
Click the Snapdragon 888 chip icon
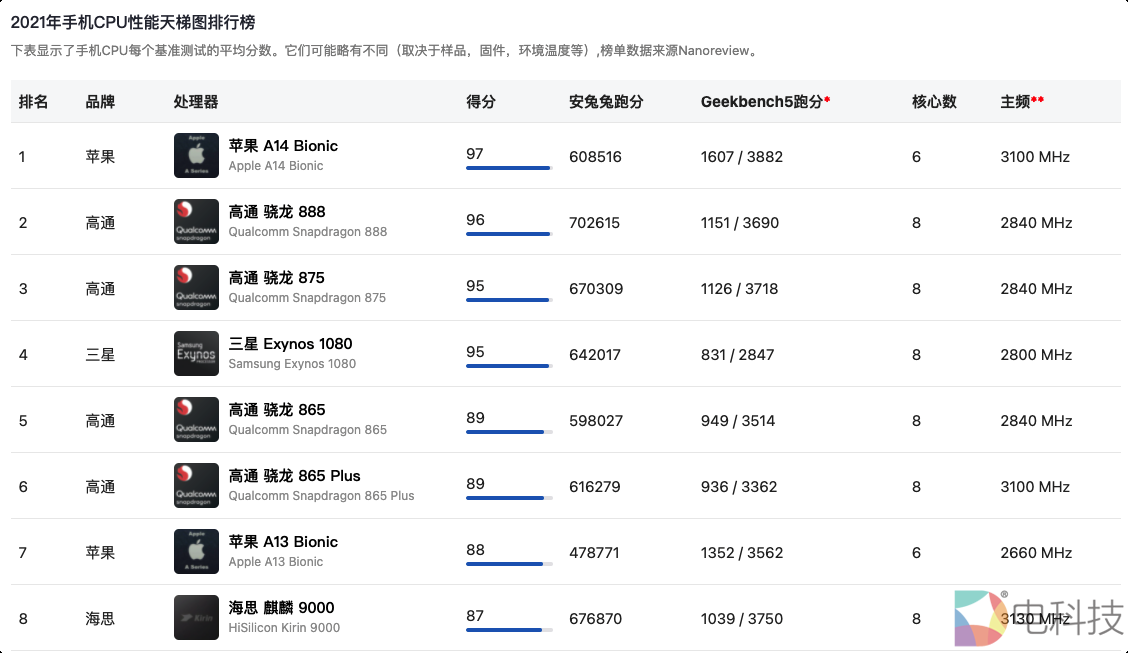[196, 222]
